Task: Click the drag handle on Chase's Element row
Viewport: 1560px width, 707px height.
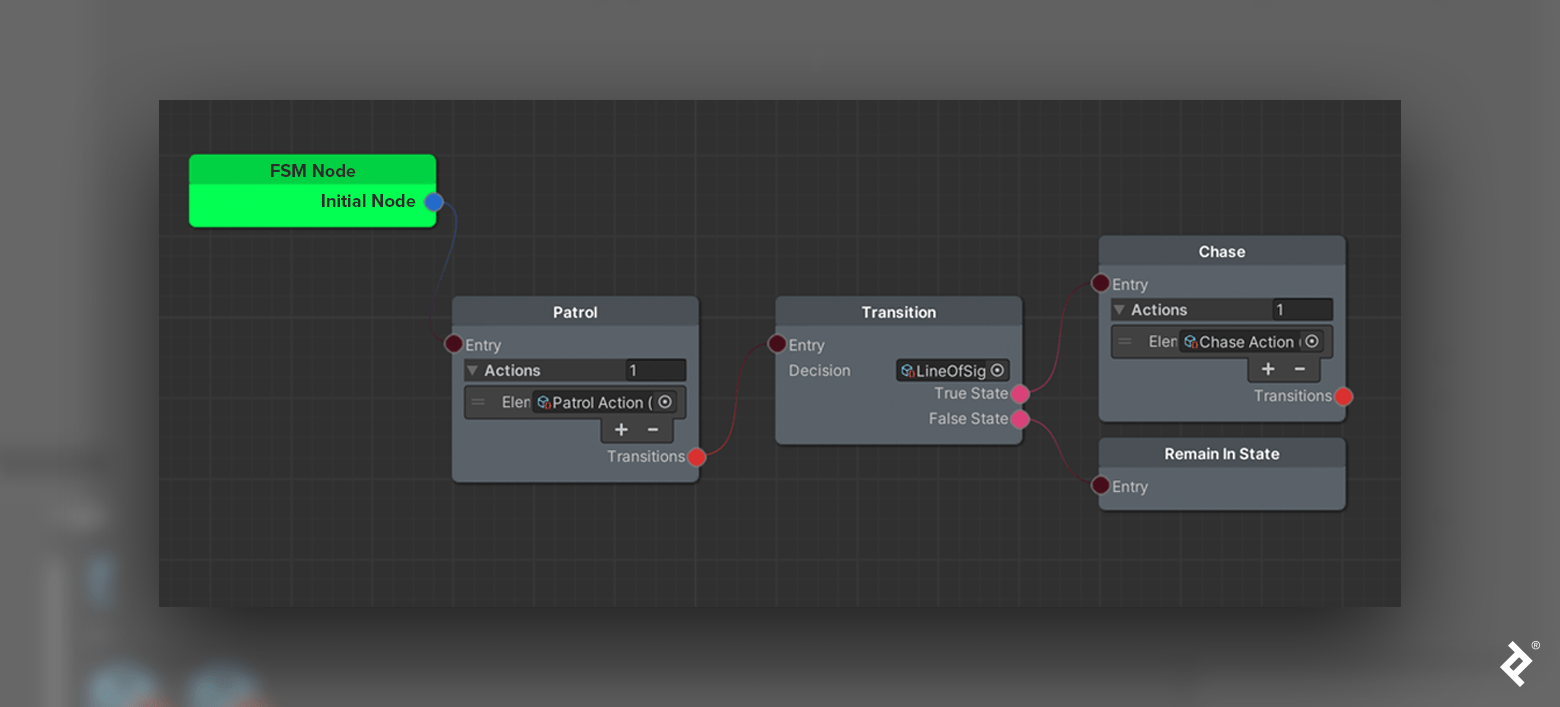Action: click(x=1124, y=342)
